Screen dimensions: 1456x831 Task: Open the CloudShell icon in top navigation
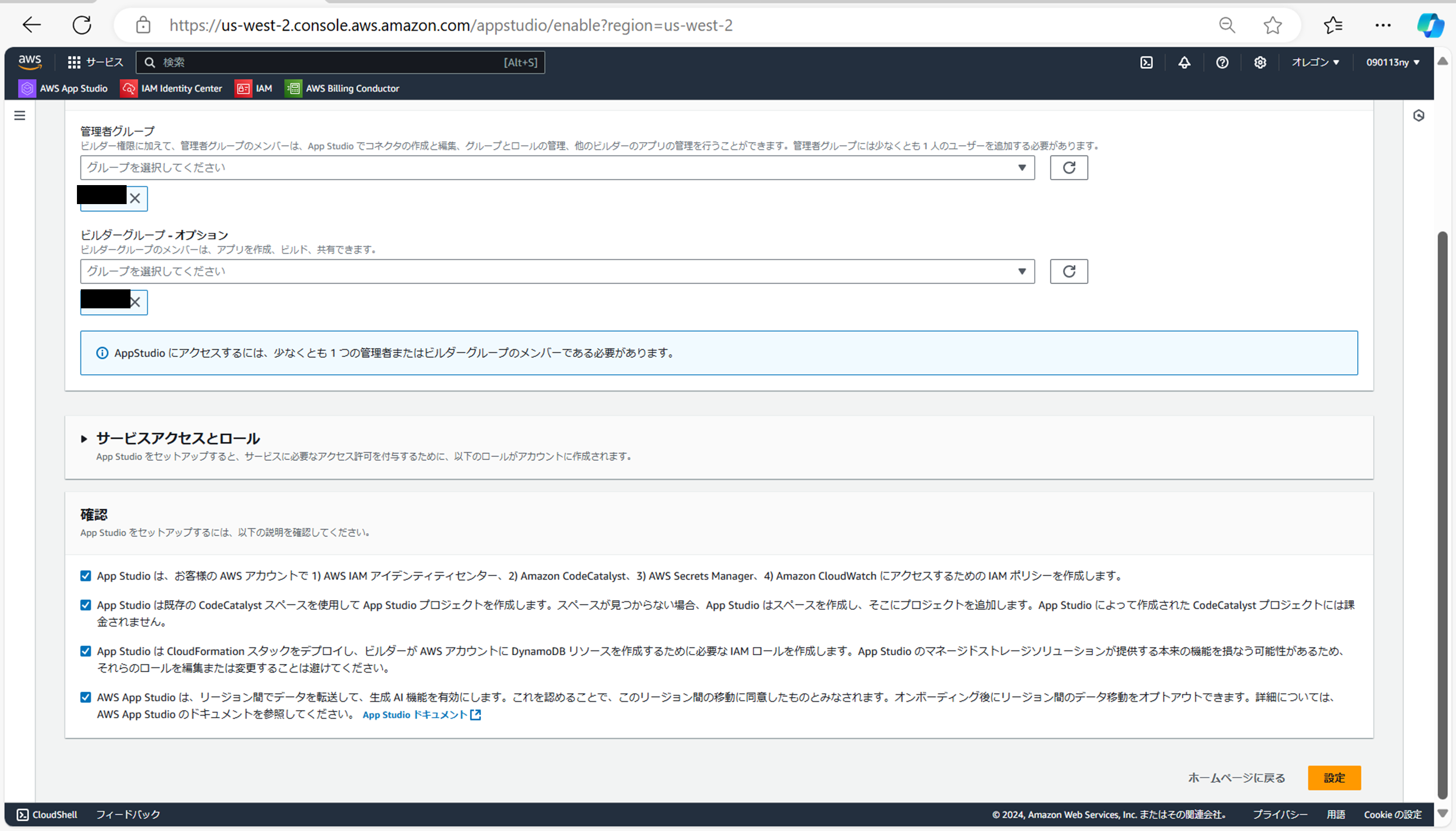(1146, 62)
